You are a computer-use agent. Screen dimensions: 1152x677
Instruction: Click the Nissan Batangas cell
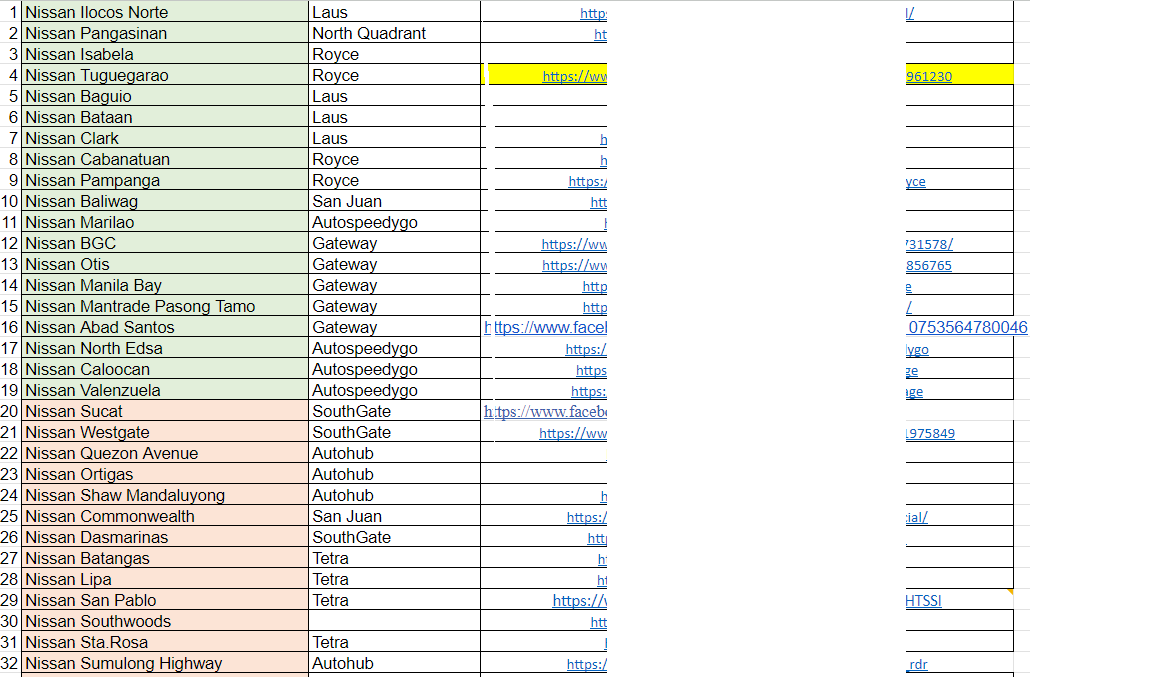point(165,558)
